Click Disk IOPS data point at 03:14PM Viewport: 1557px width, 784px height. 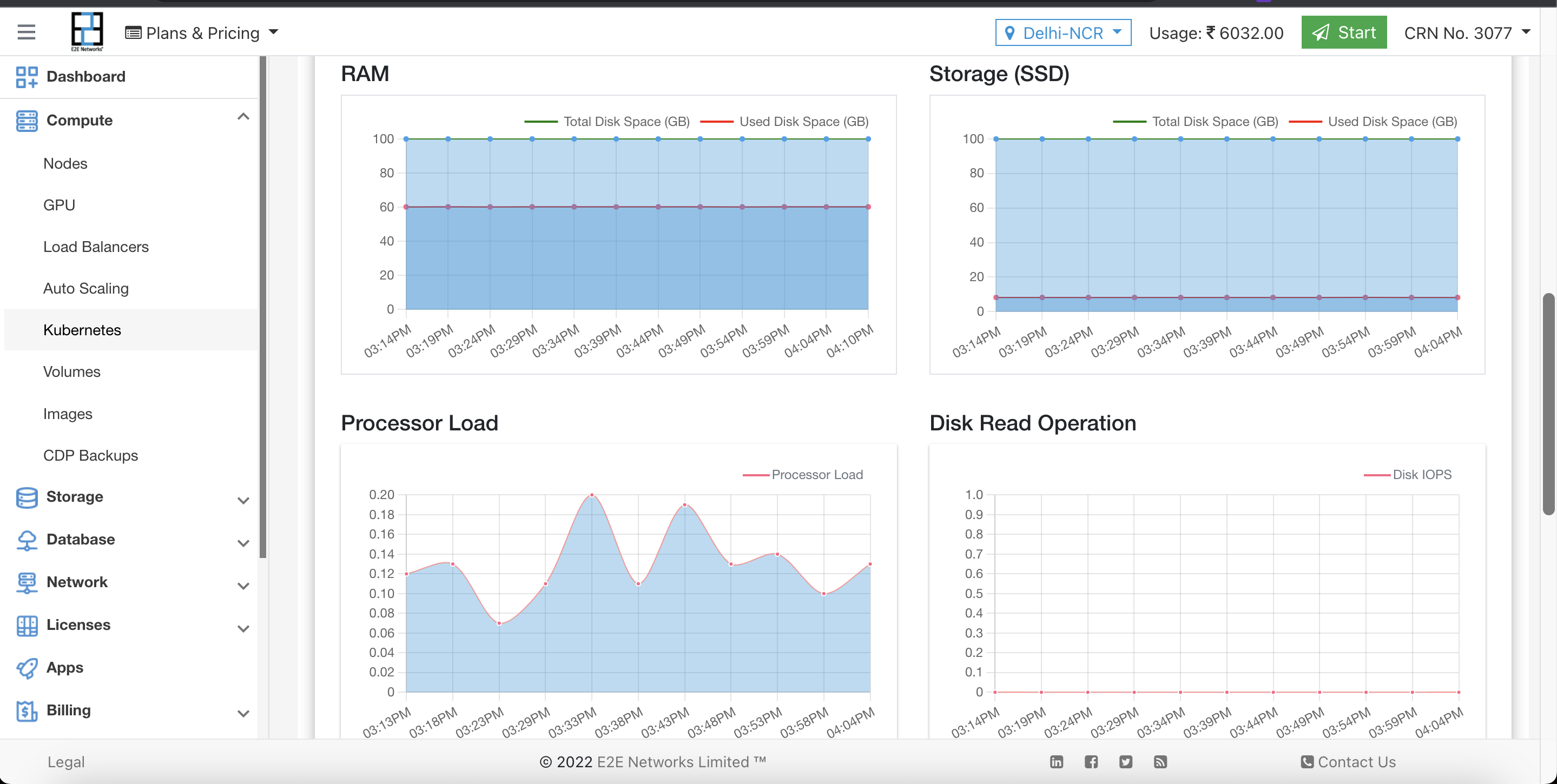[x=995, y=692]
